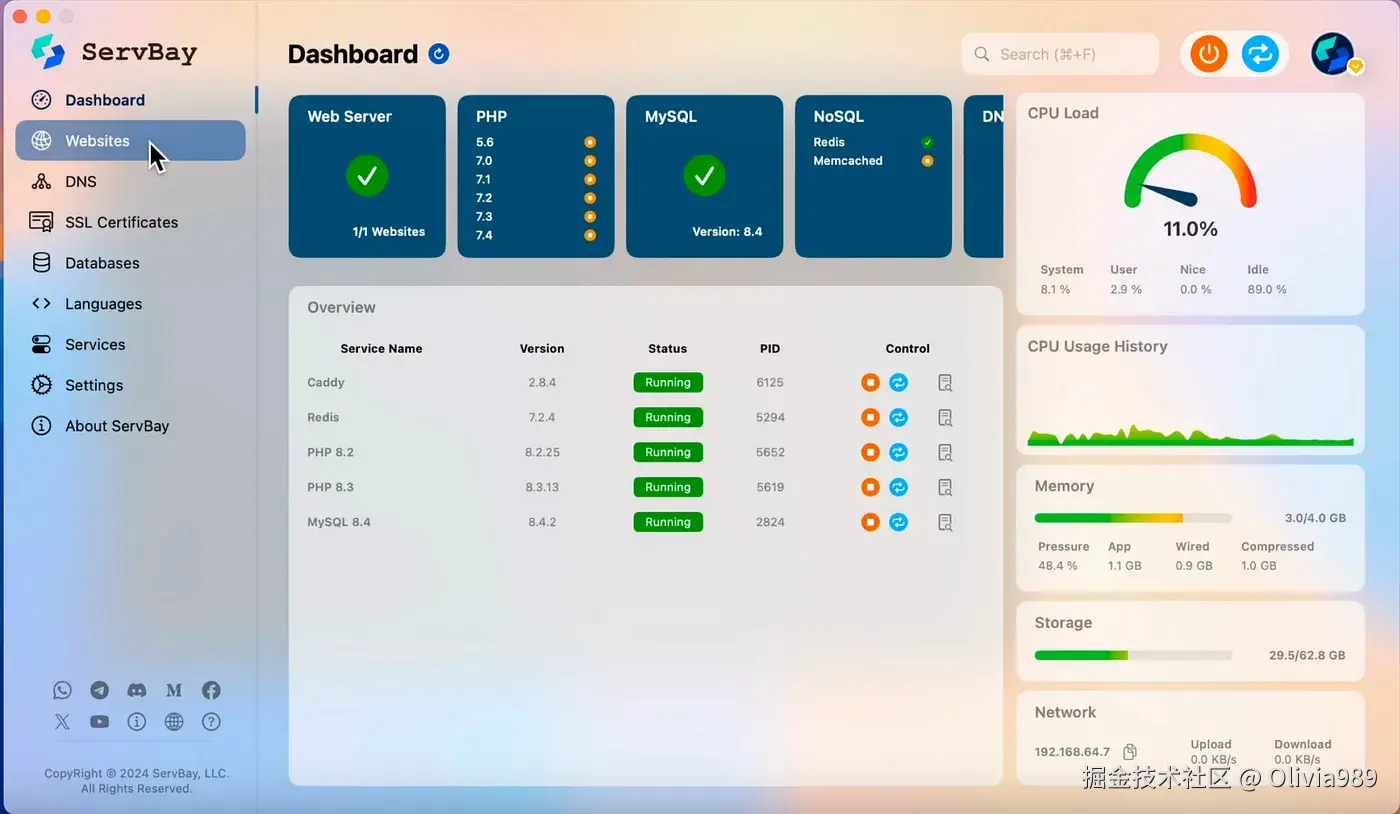Open Services in the sidebar
Image resolution: width=1400 pixels, height=814 pixels.
click(x=130, y=344)
